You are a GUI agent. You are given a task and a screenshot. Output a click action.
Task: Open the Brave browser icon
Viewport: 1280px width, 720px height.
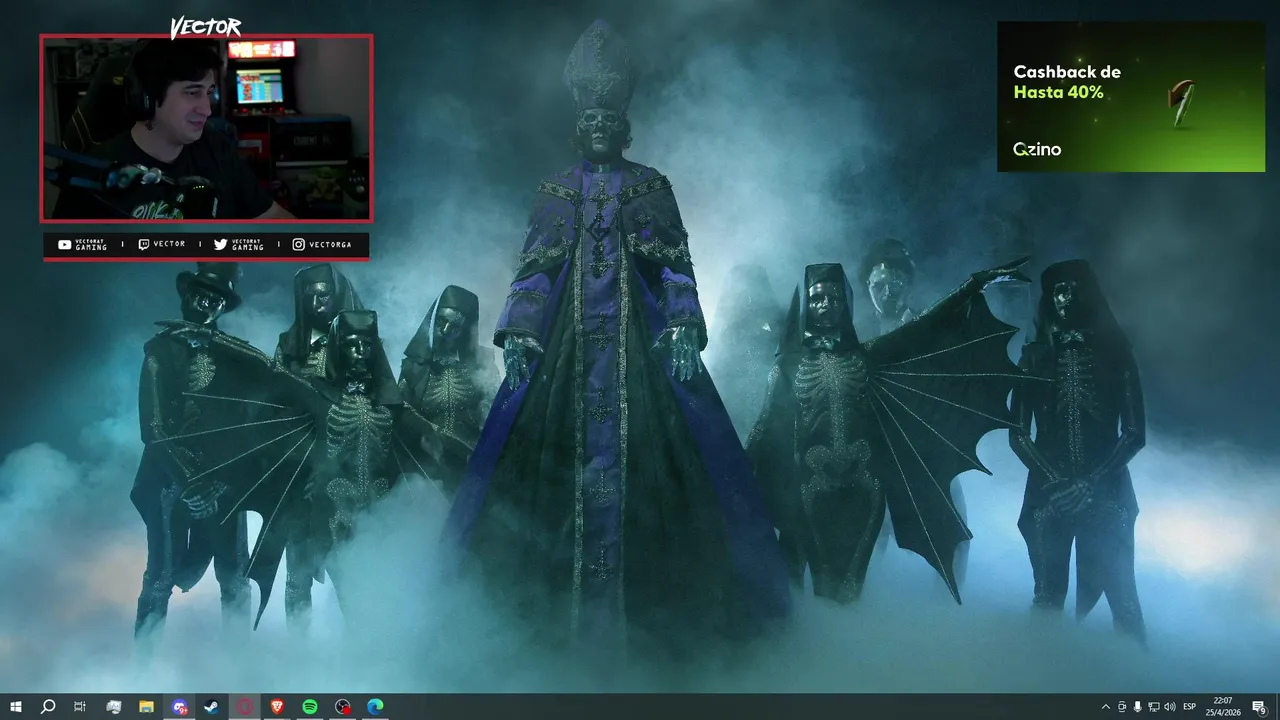pyautogui.click(x=277, y=707)
